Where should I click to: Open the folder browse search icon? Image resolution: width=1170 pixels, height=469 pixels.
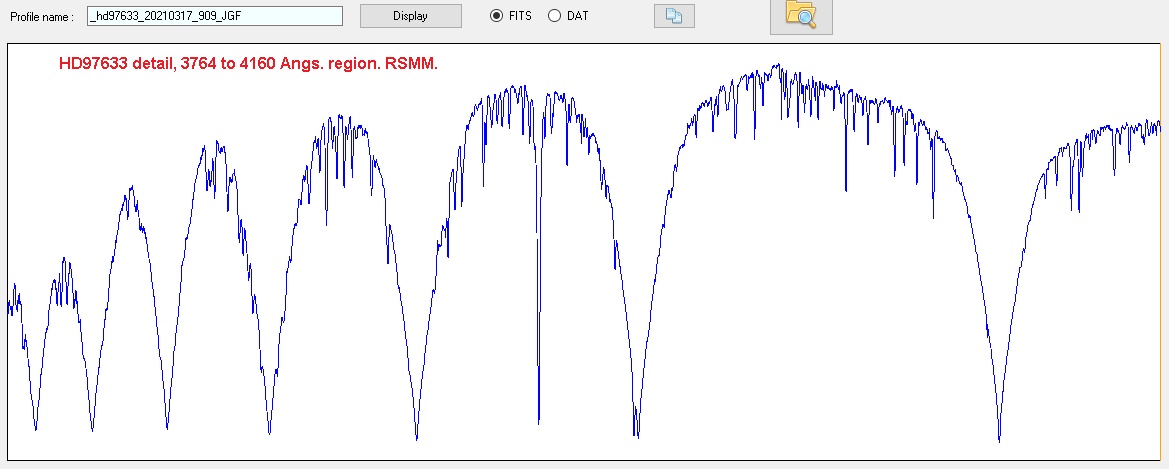801,15
